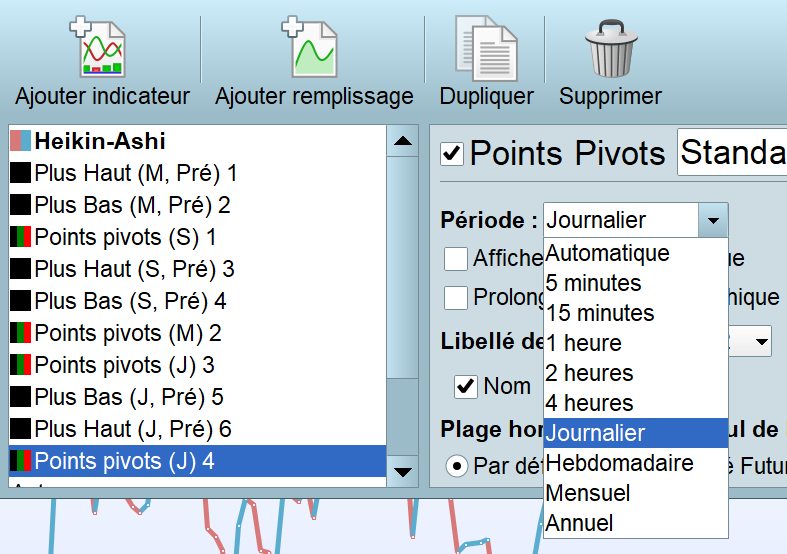Select 15 minutes period option
The width and height of the screenshot is (787, 554).
tap(600, 313)
